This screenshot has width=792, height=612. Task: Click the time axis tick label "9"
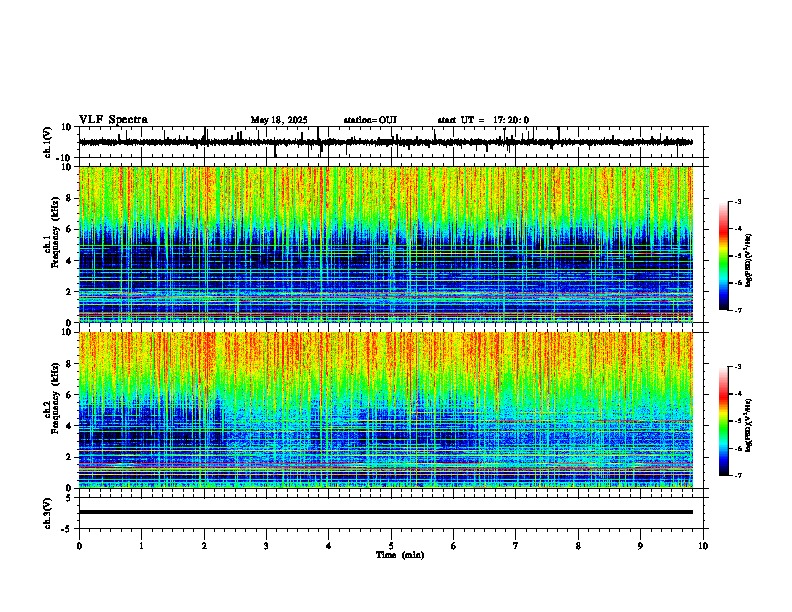pos(640,546)
